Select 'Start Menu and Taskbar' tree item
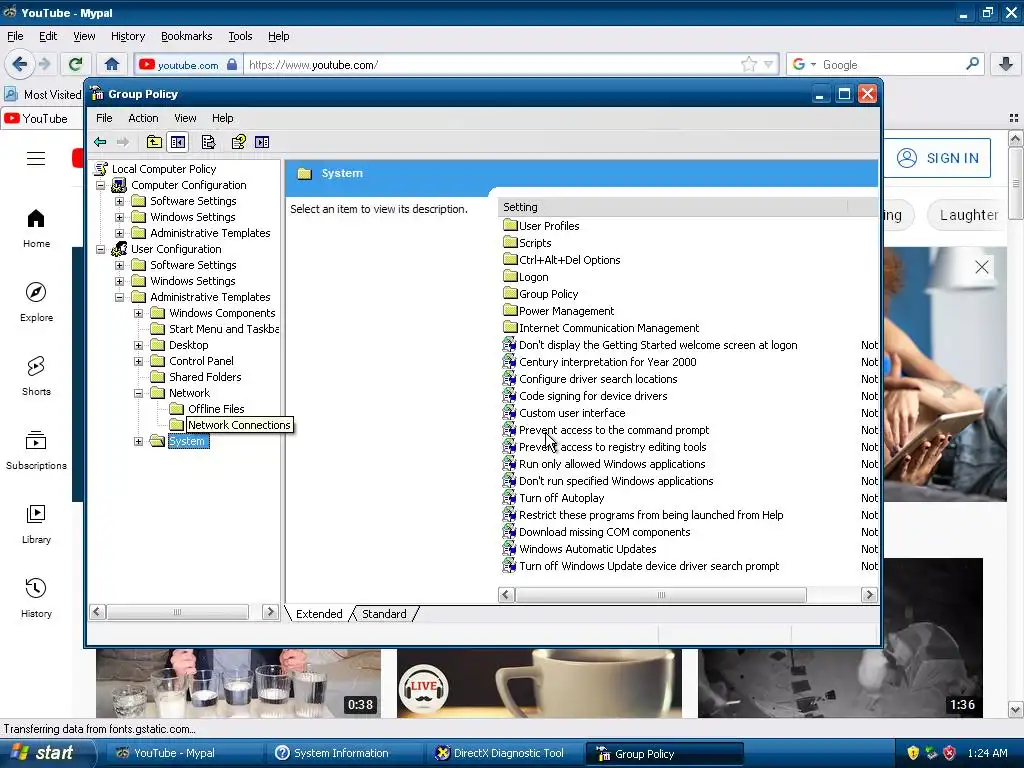The image size is (1024, 768). point(223,329)
